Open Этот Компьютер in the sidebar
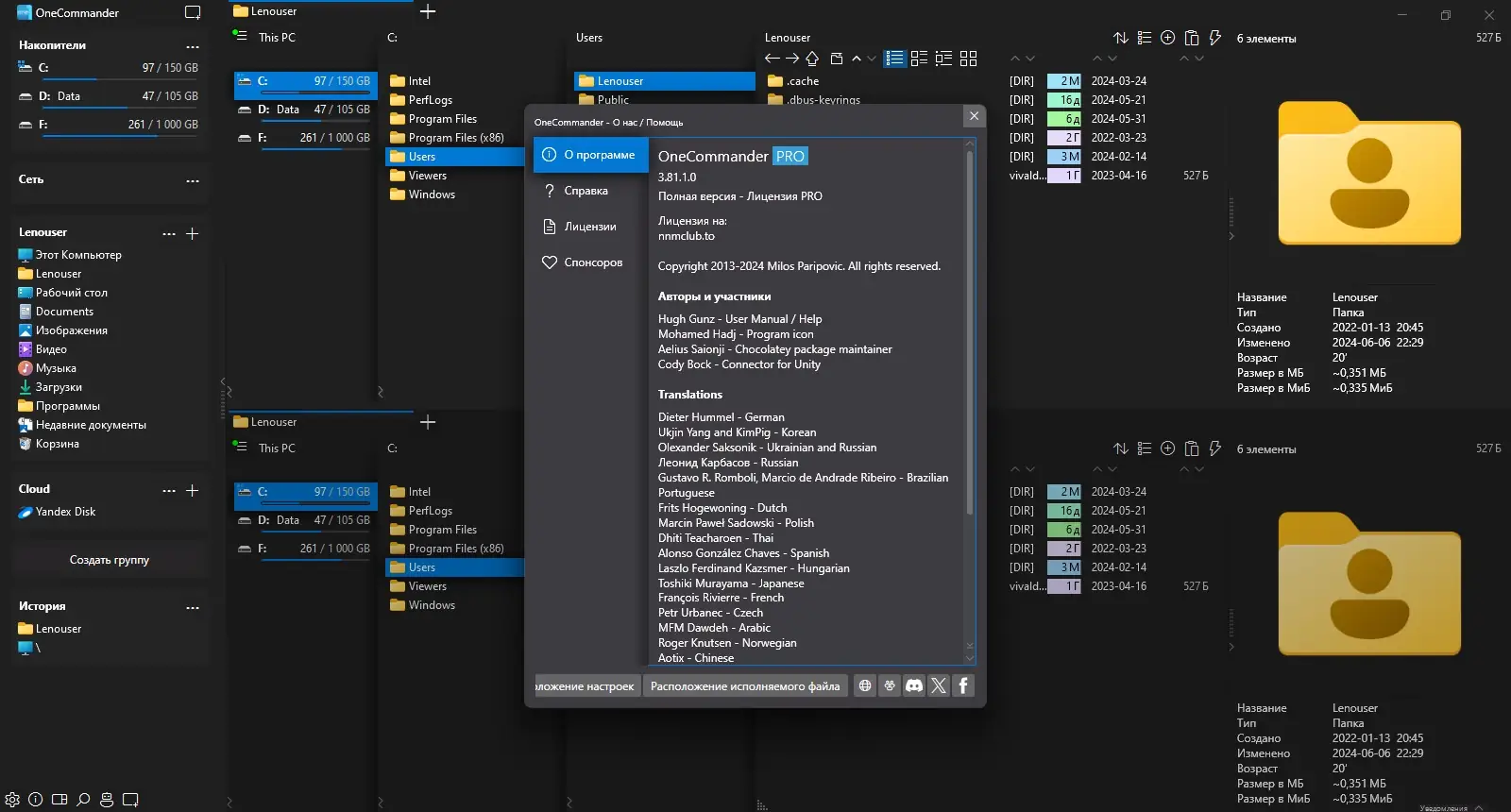 [x=70, y=255]
